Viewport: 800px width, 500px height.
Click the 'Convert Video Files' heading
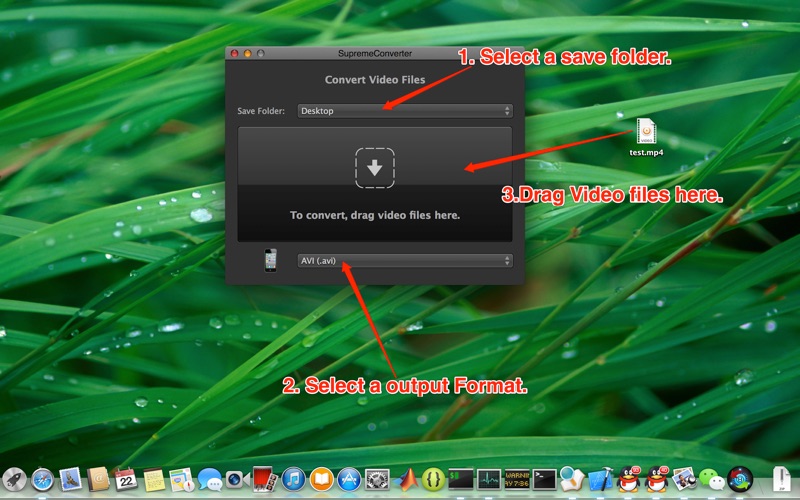[x=375, y=80]
